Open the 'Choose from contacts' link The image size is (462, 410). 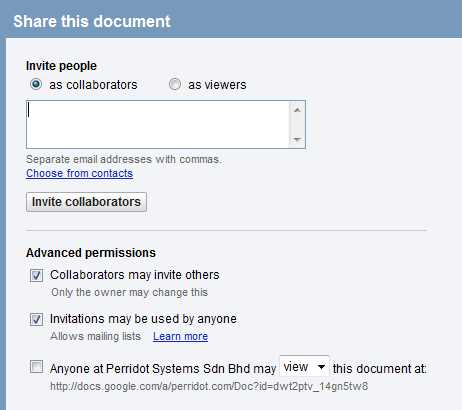coord(79,173)
